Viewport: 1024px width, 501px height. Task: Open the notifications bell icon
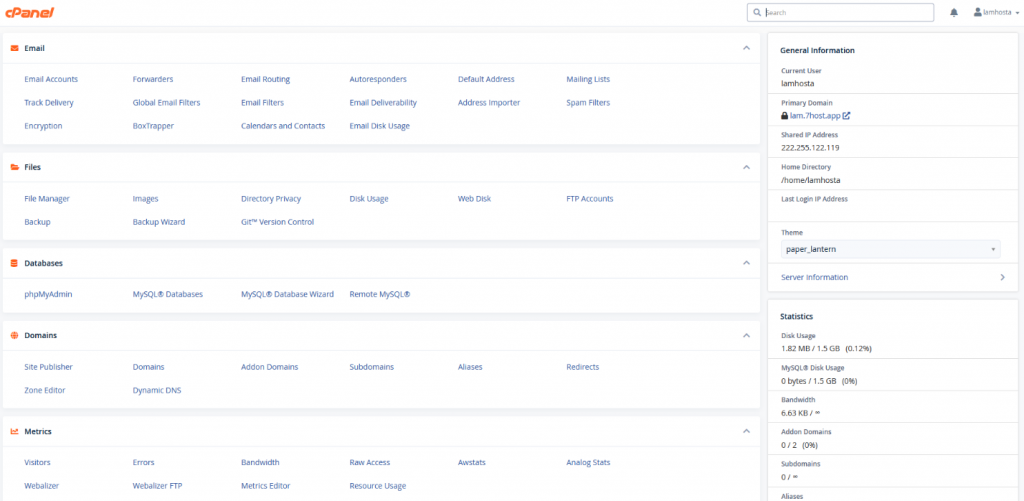pos(954,12)
